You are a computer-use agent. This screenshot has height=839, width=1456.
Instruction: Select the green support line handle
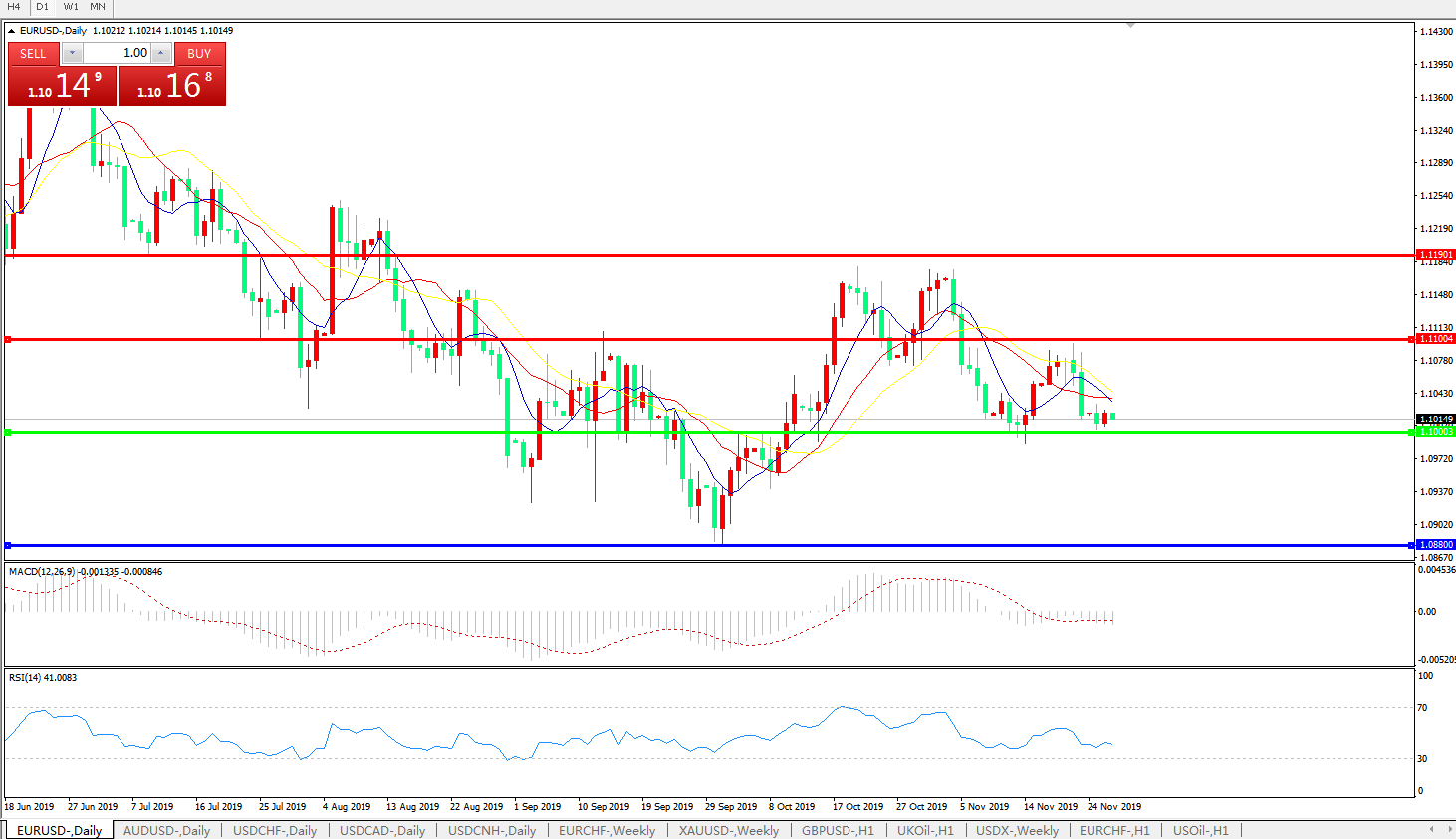(x=8, y=432)
